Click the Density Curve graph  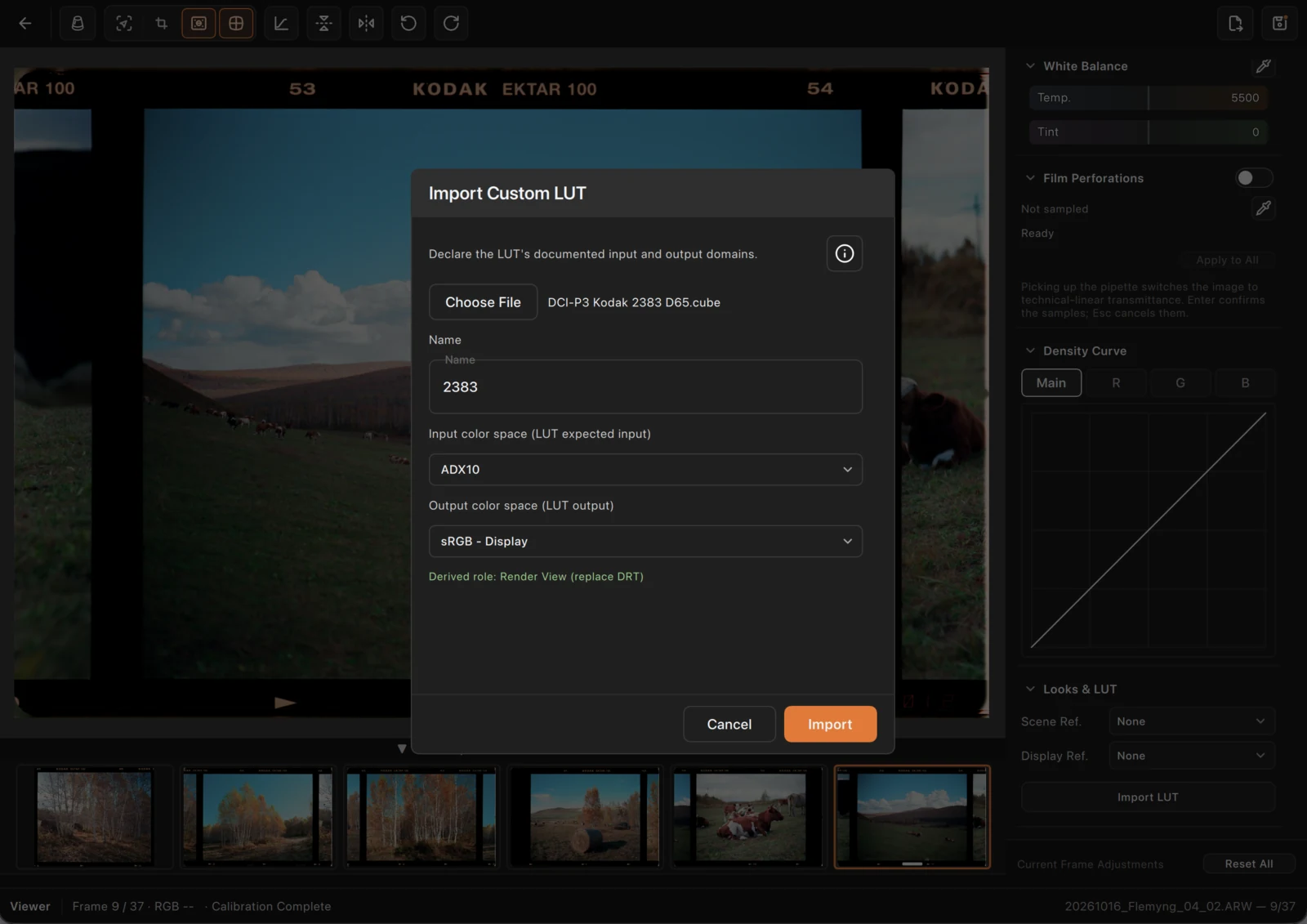tap(1148, 530)
